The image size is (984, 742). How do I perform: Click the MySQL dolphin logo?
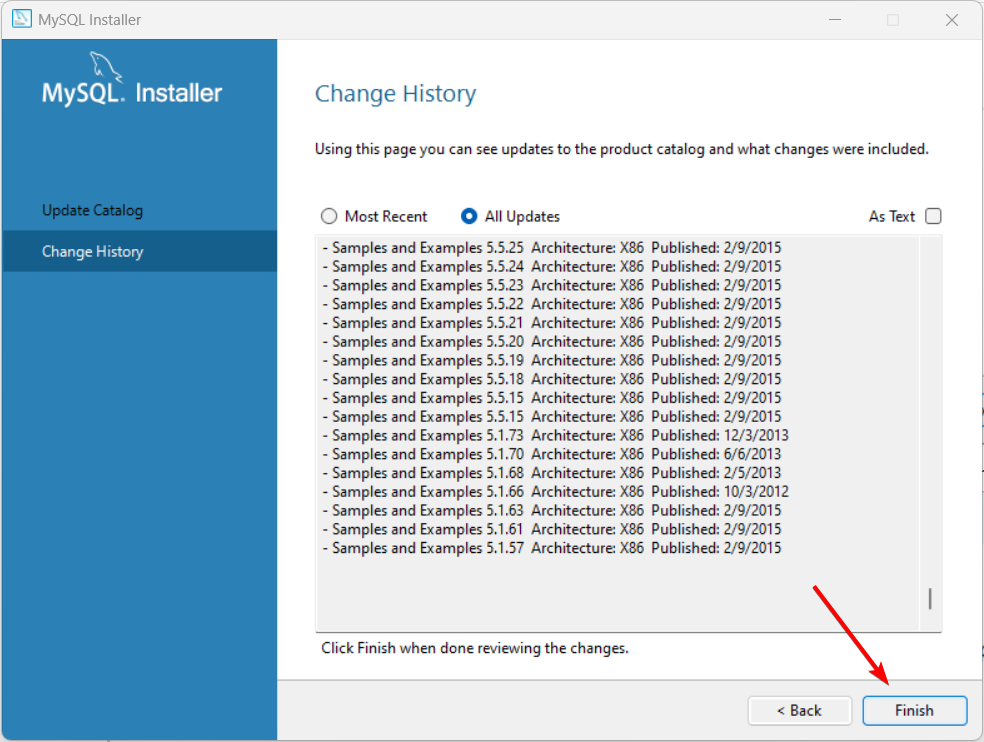[x=105, y=67]
